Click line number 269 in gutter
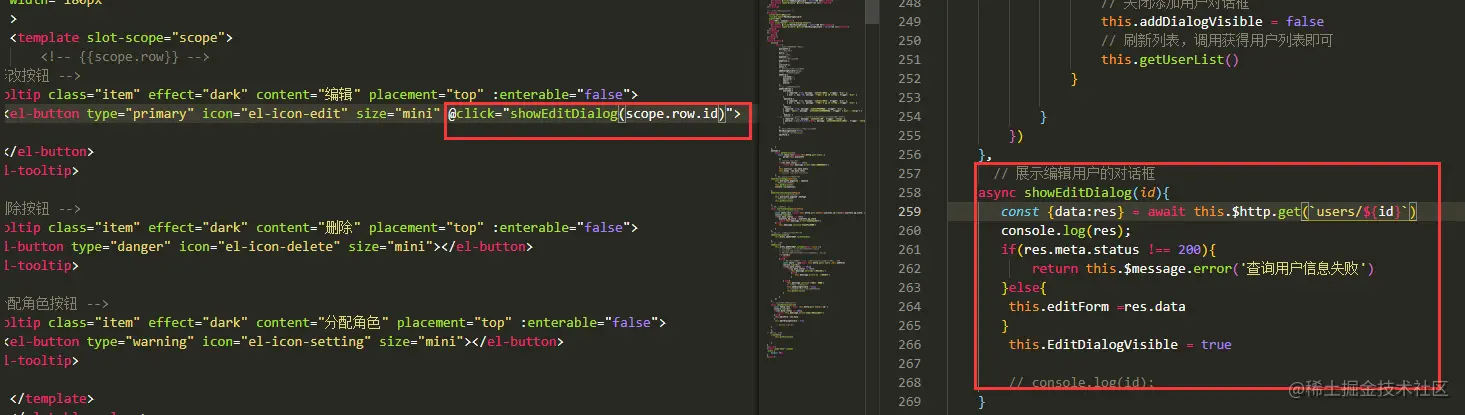The width and height of the screenshot is (1465, 415). click(x=909, y=402)
